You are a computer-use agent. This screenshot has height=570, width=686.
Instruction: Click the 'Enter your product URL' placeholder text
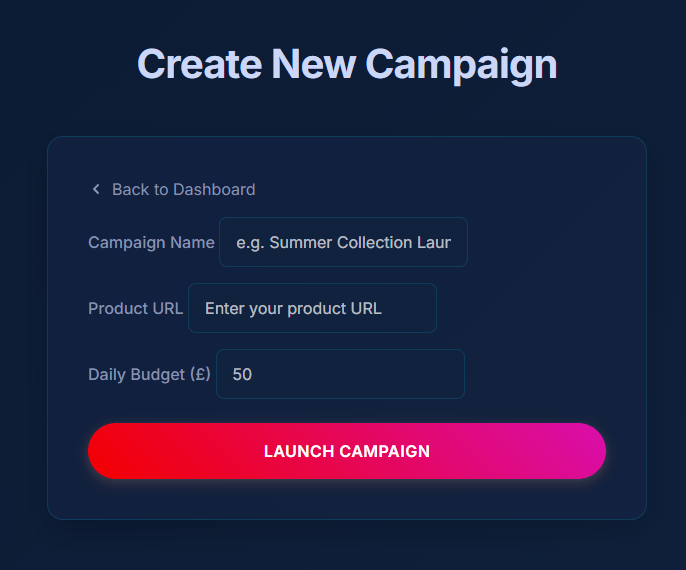(294, 308)
